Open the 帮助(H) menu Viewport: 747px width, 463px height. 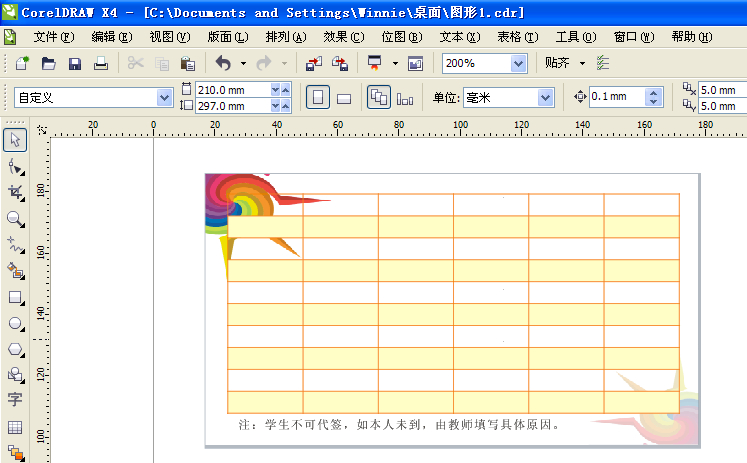692,37
